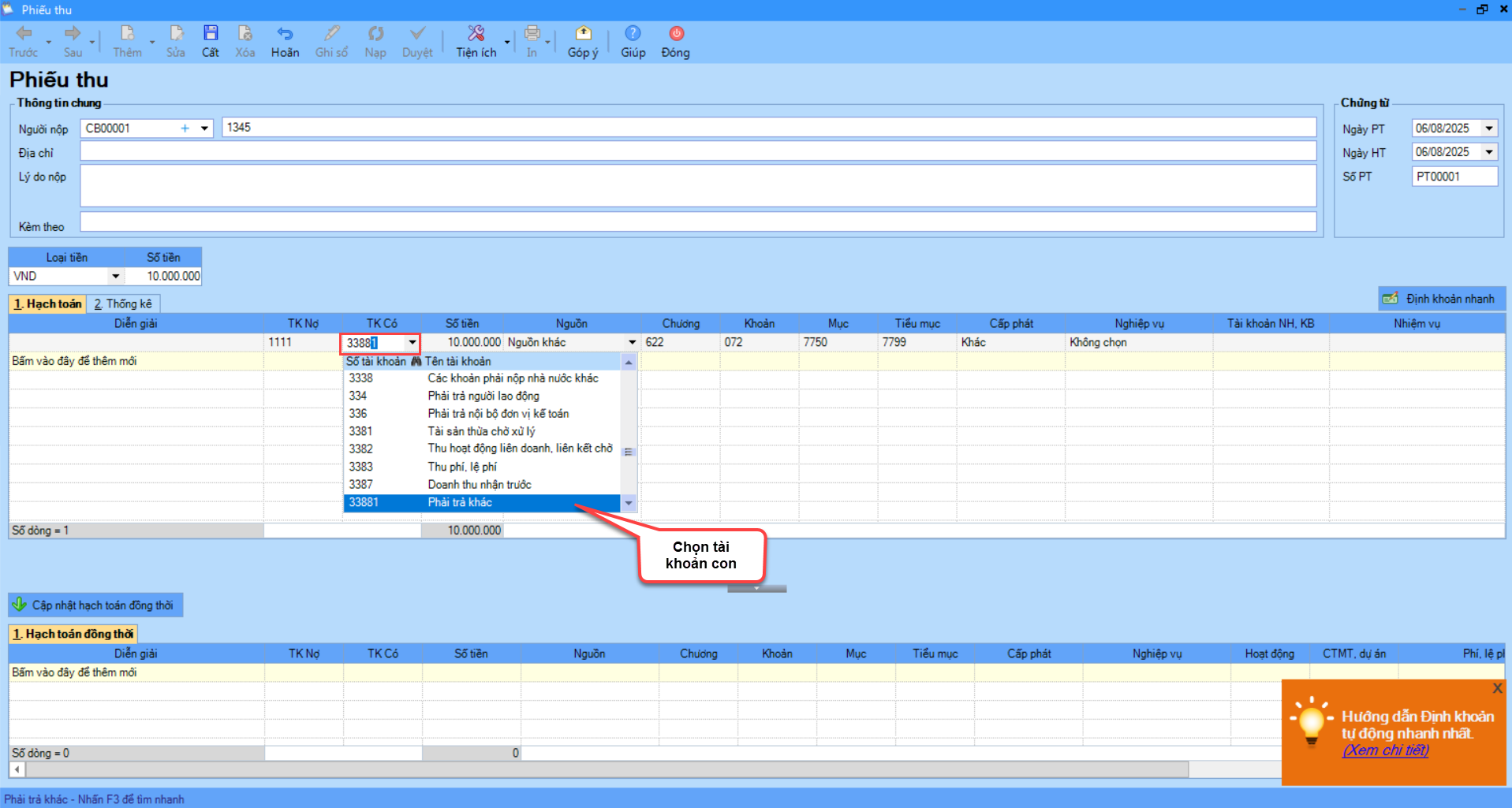Select account 3387 Doanh thu nhận trước
This screenshot has width=1512, height=808.
(482, 484)
